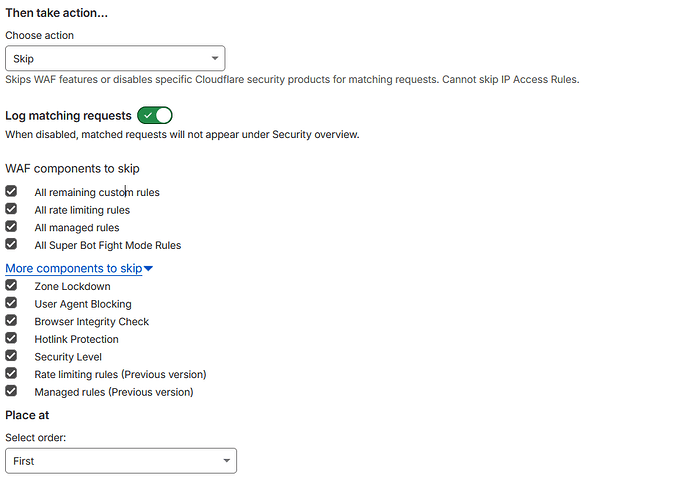Uncheck Rate limiting rules (Previous version)
The image size is (690, 496).
11,373
